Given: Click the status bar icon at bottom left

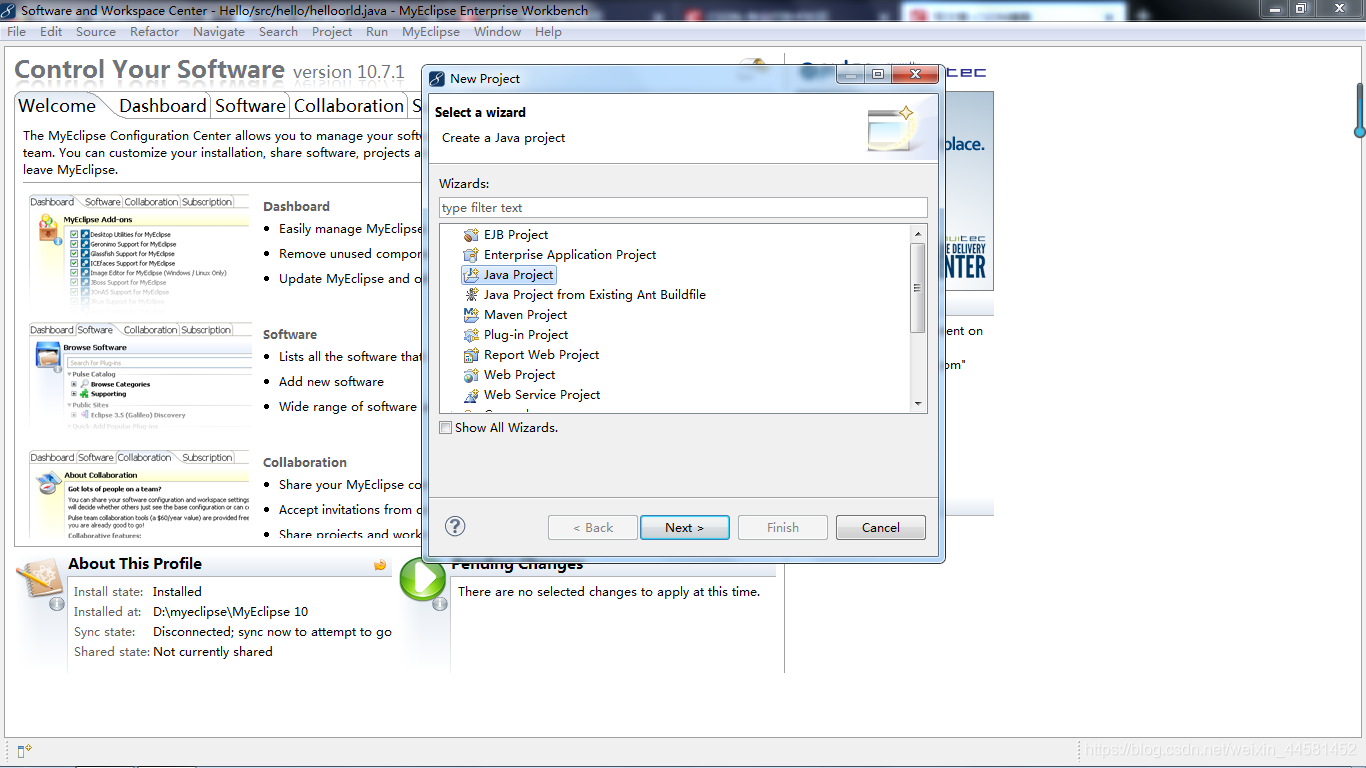Looking at the screenshot, I should click(25, 750).
